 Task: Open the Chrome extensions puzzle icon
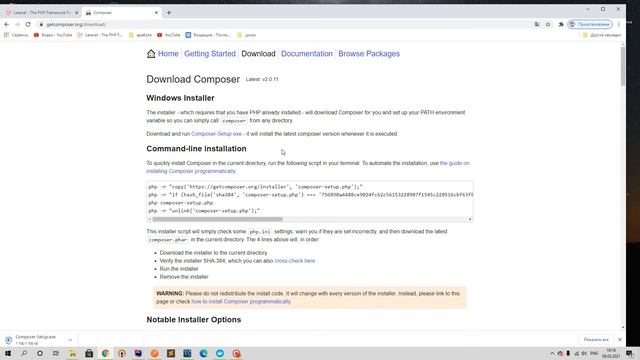(561, 24)
